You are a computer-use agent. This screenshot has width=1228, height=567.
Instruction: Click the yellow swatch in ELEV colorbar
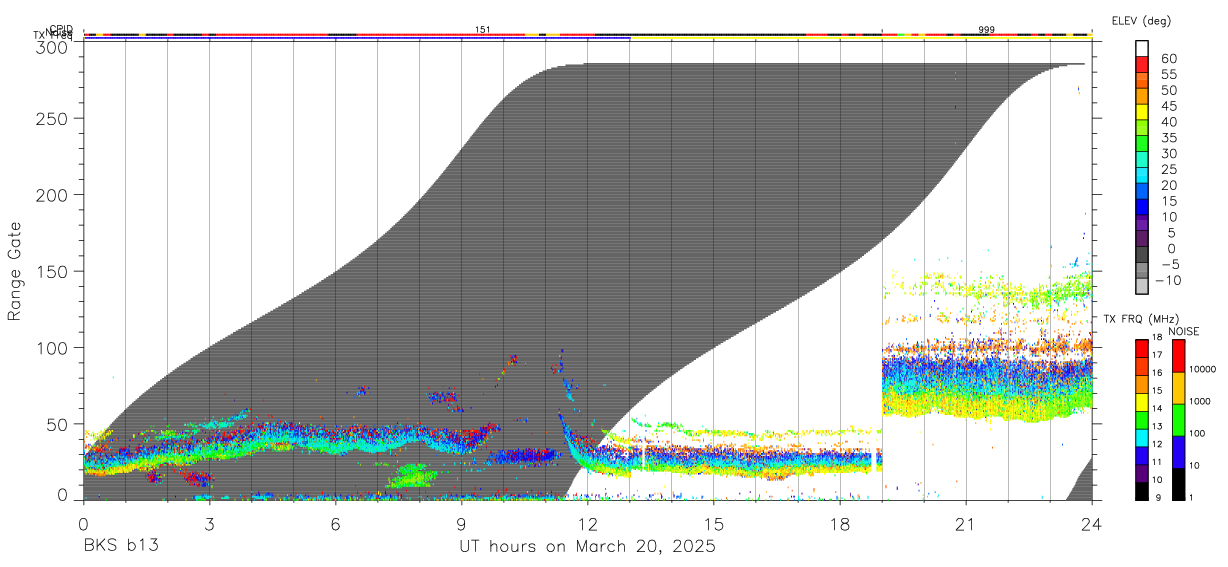(1142, 112)
